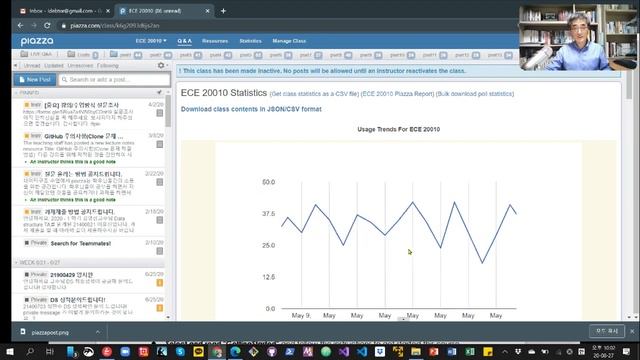
Task: Go back in the browser
Action: pyautogui.click(x=20, y=25)
